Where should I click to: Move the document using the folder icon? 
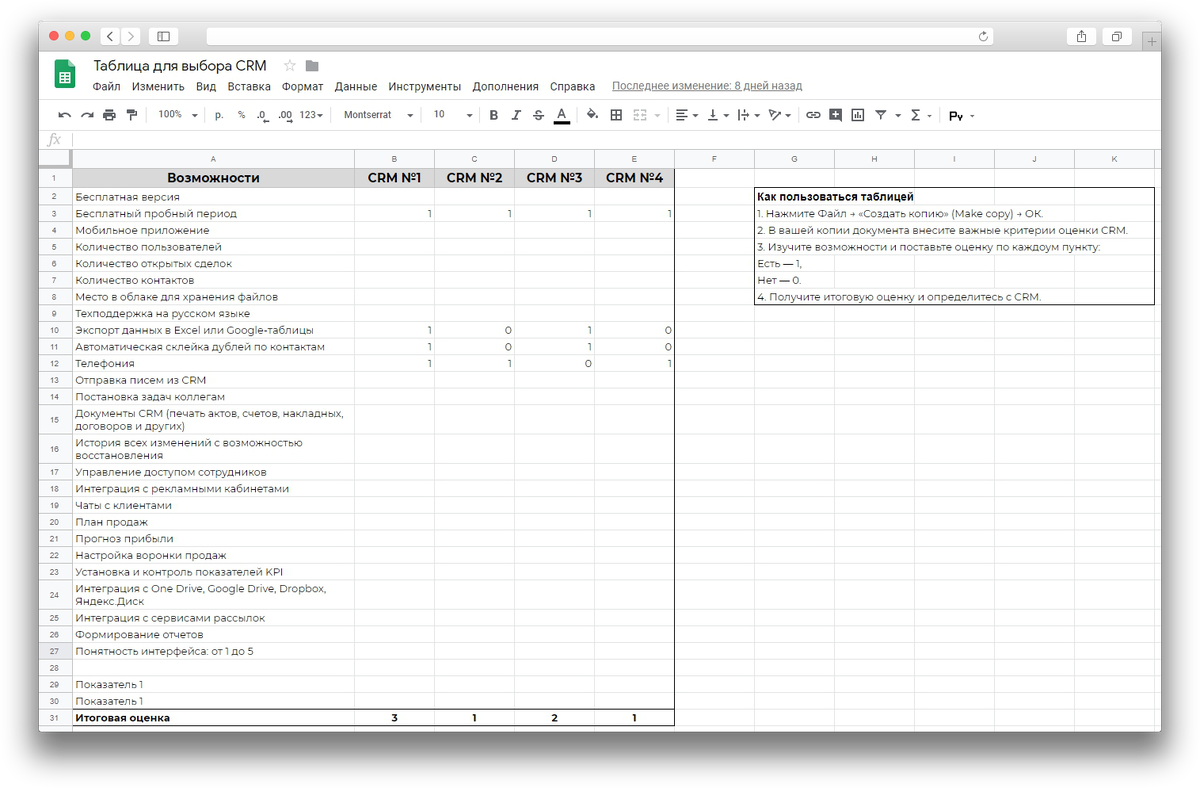pos(312,66)
